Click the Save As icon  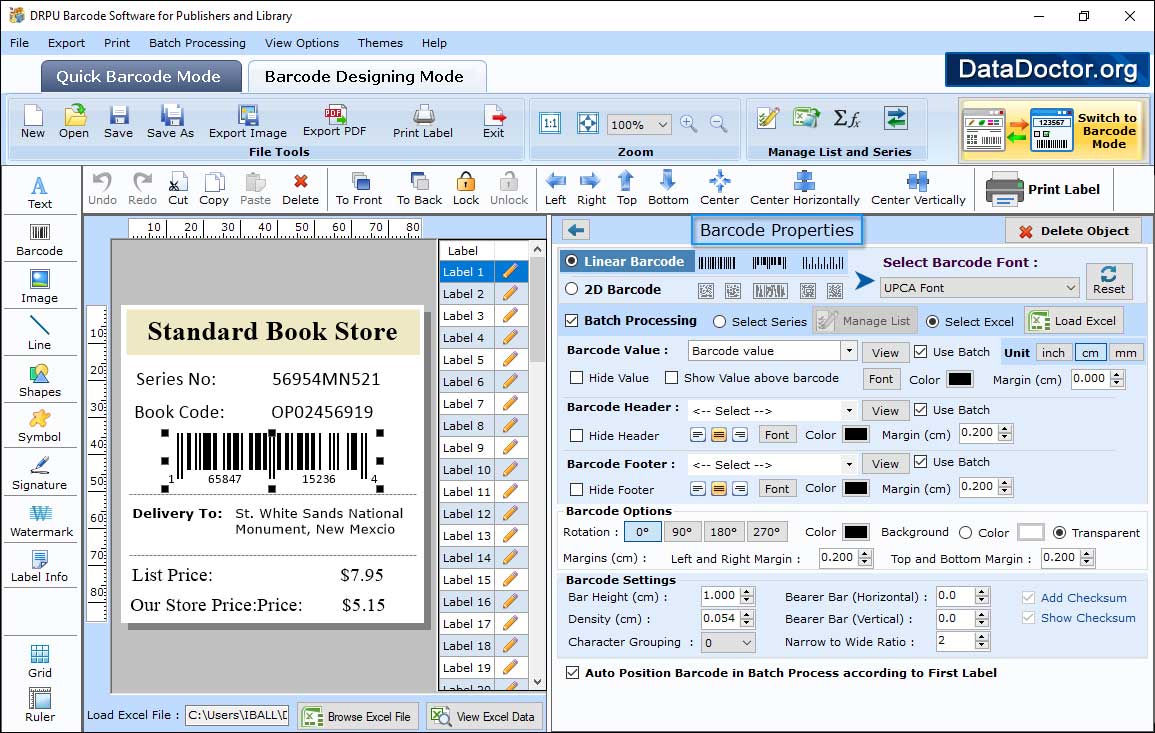170,122
